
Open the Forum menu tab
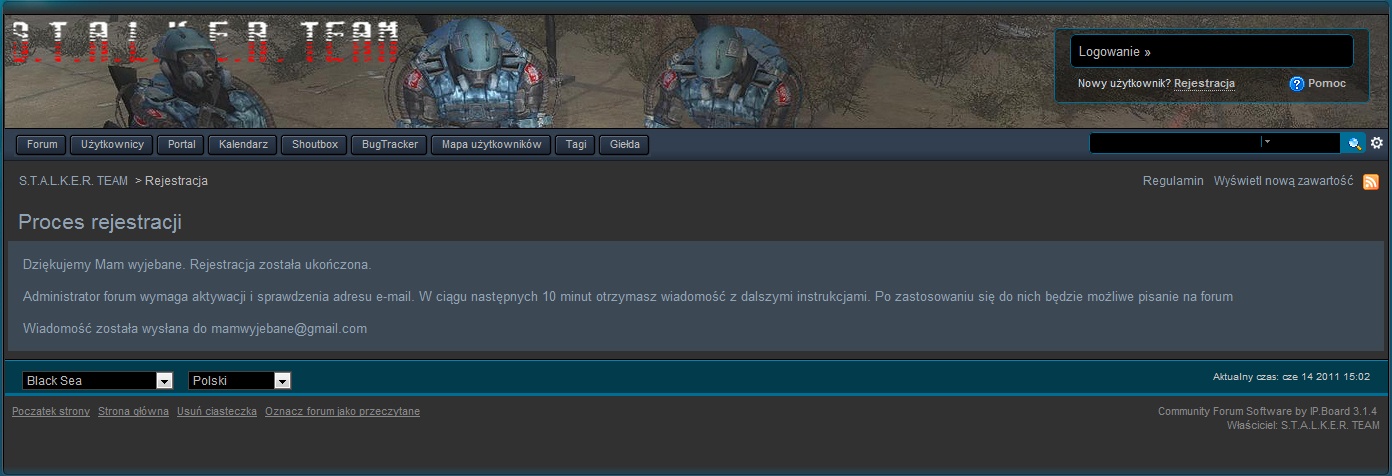[42, 145]
